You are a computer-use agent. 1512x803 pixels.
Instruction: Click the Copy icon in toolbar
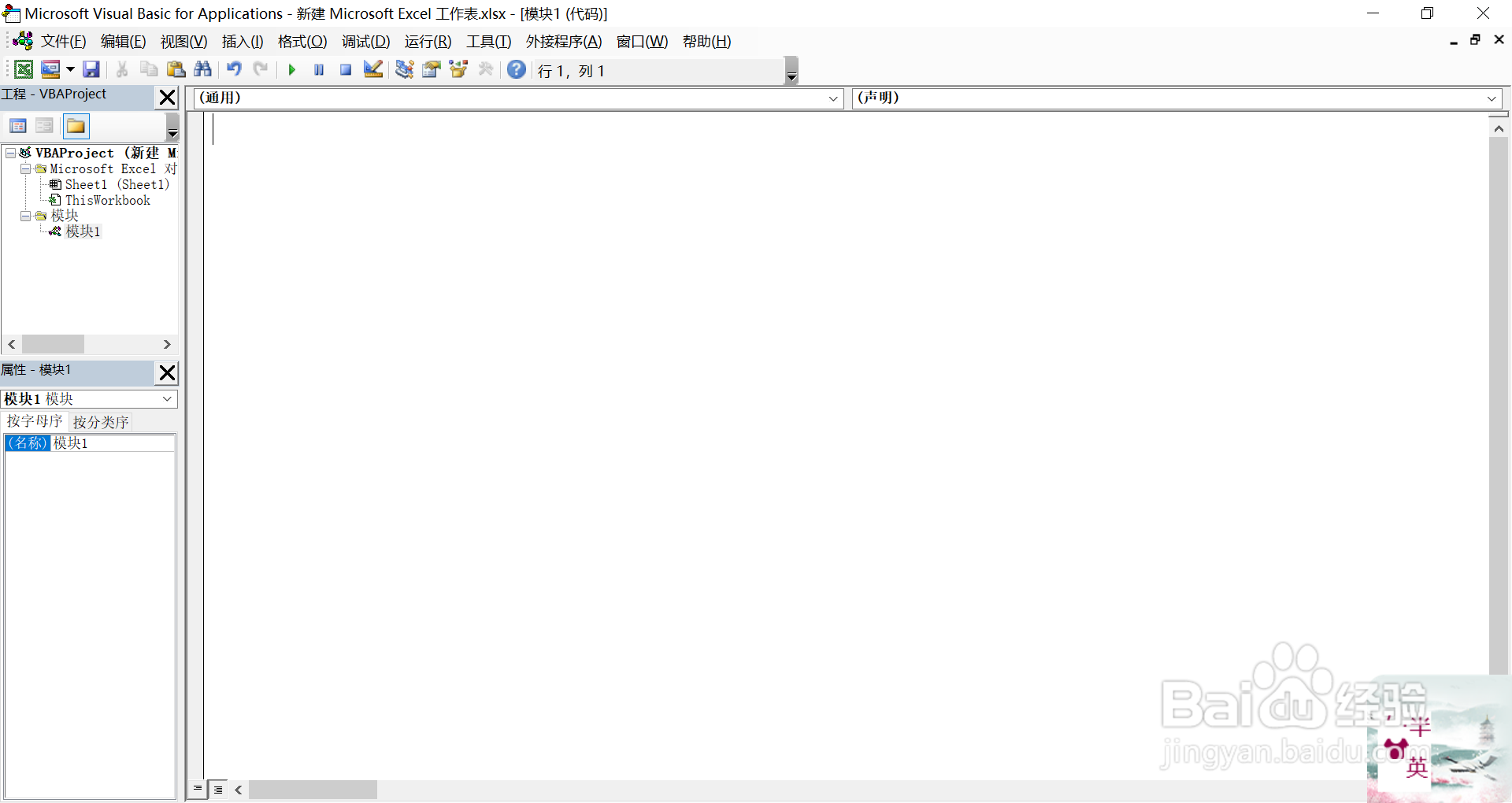point(149,70)
